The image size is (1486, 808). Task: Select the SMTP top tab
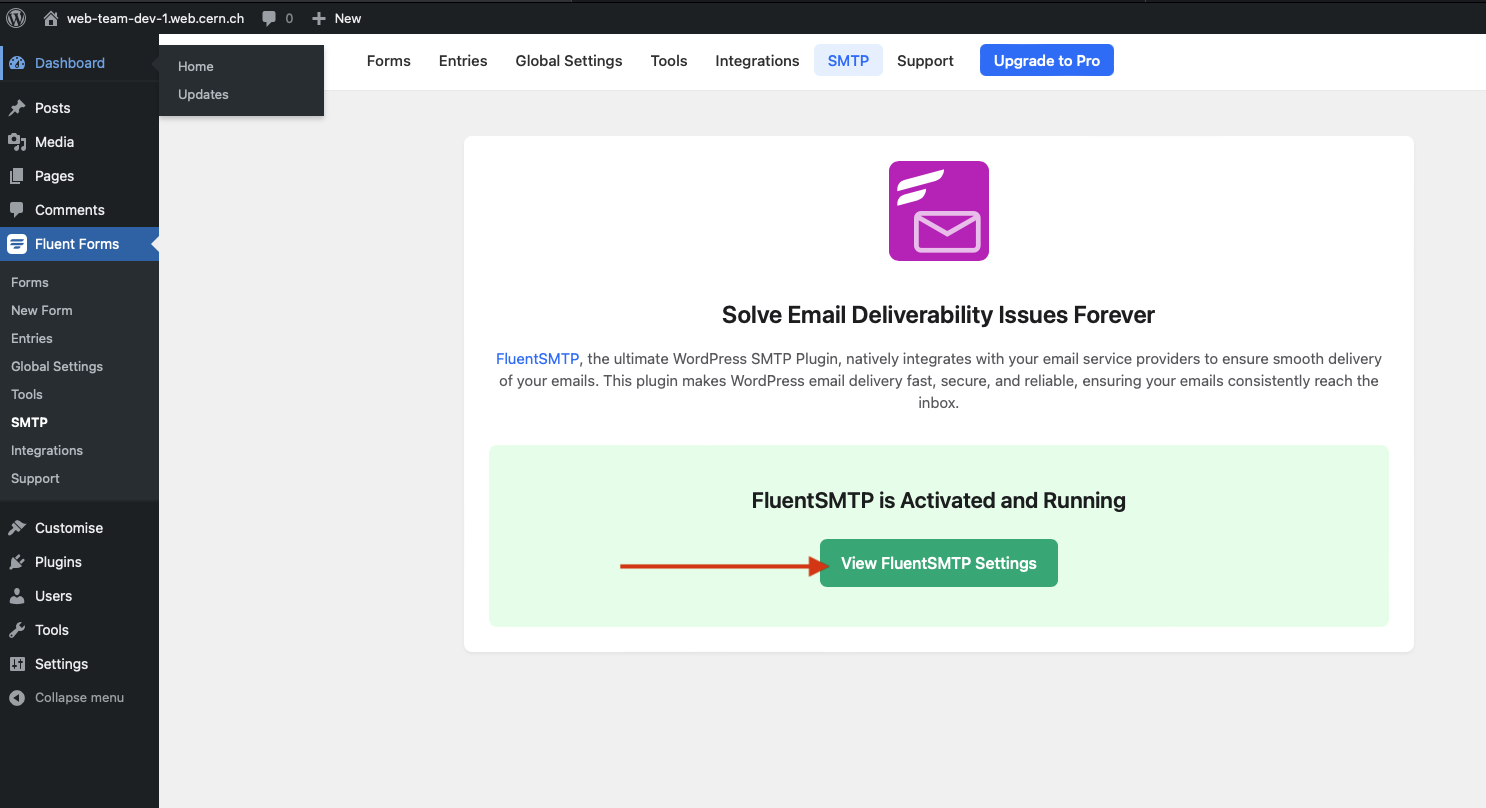[848, 61]
